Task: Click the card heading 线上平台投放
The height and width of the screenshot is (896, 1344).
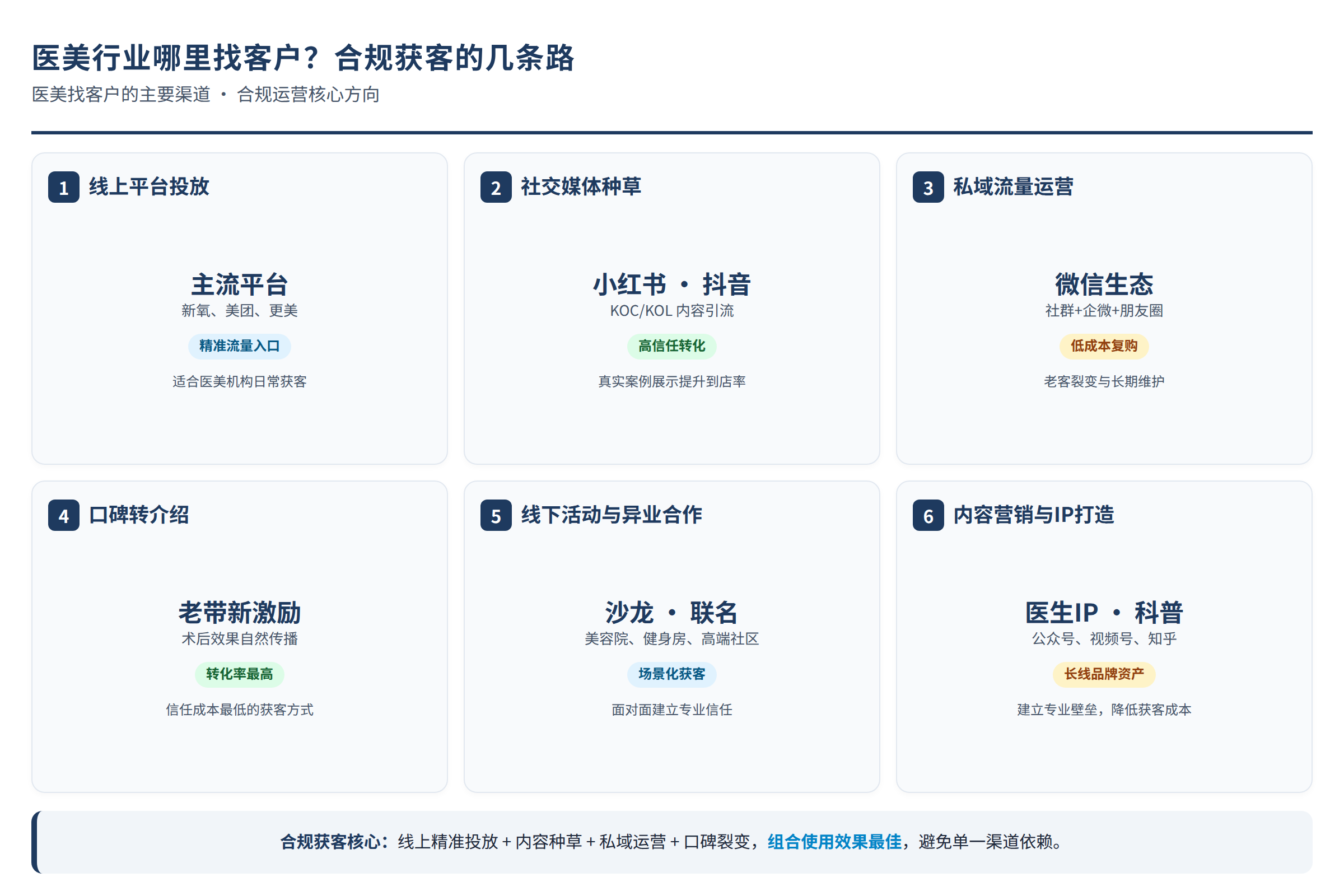Action: (149, 187)
